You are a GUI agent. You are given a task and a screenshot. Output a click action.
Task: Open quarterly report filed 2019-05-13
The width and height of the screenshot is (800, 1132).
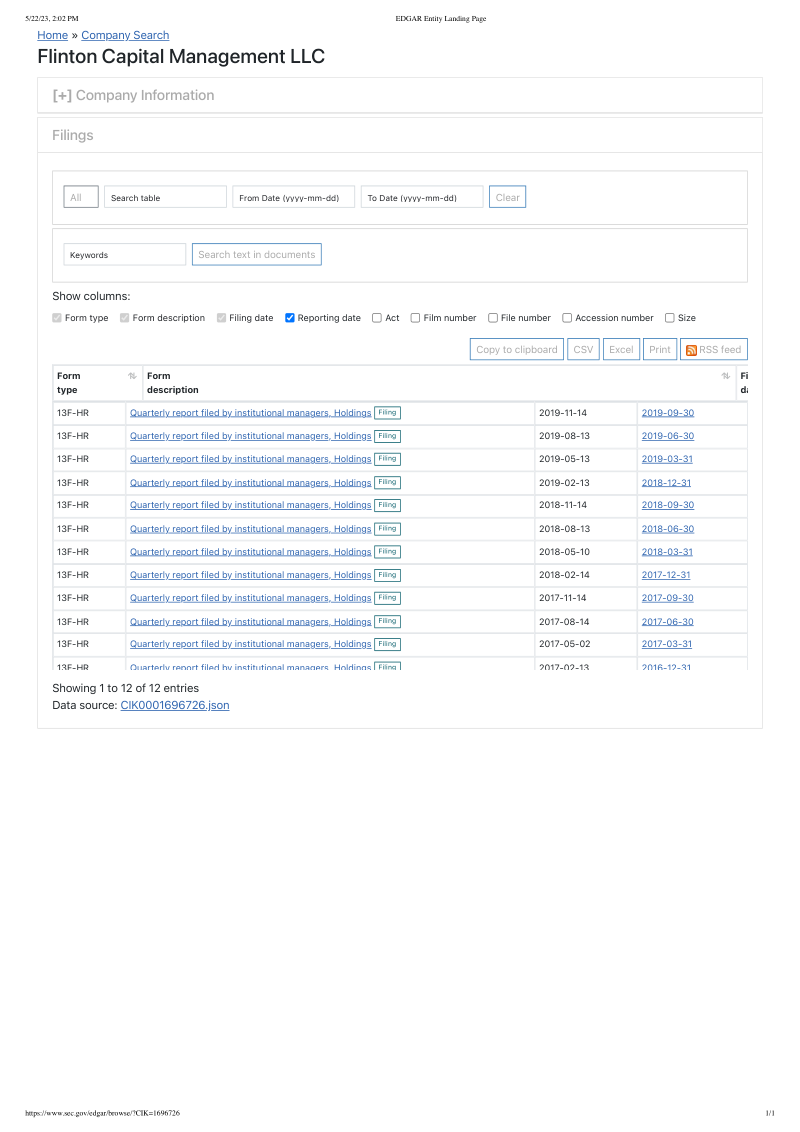pyautogui.click(x=251, y=459)
